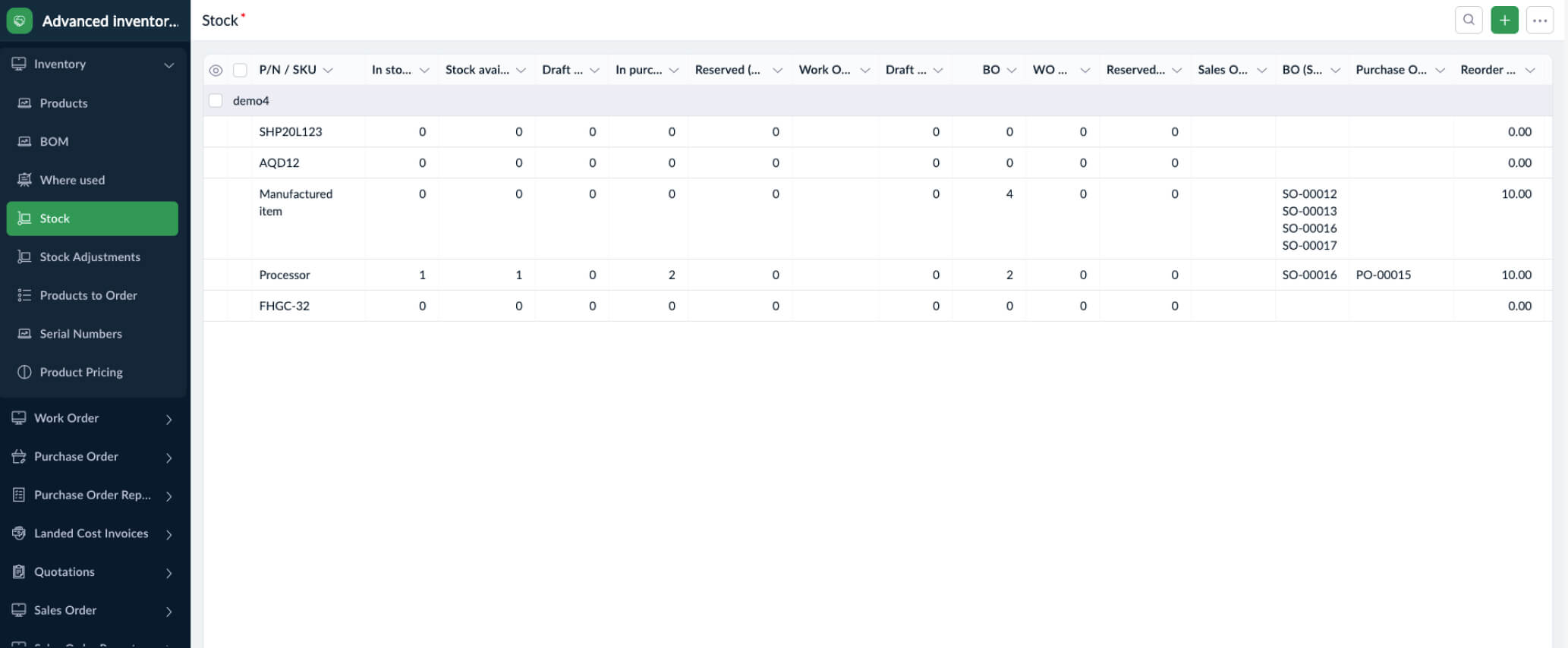The width and height of the screenshot is (1568, 648).
Task: Toggle the column visibility eye icon
Action: pyautogui.click(x=216, y=71)
